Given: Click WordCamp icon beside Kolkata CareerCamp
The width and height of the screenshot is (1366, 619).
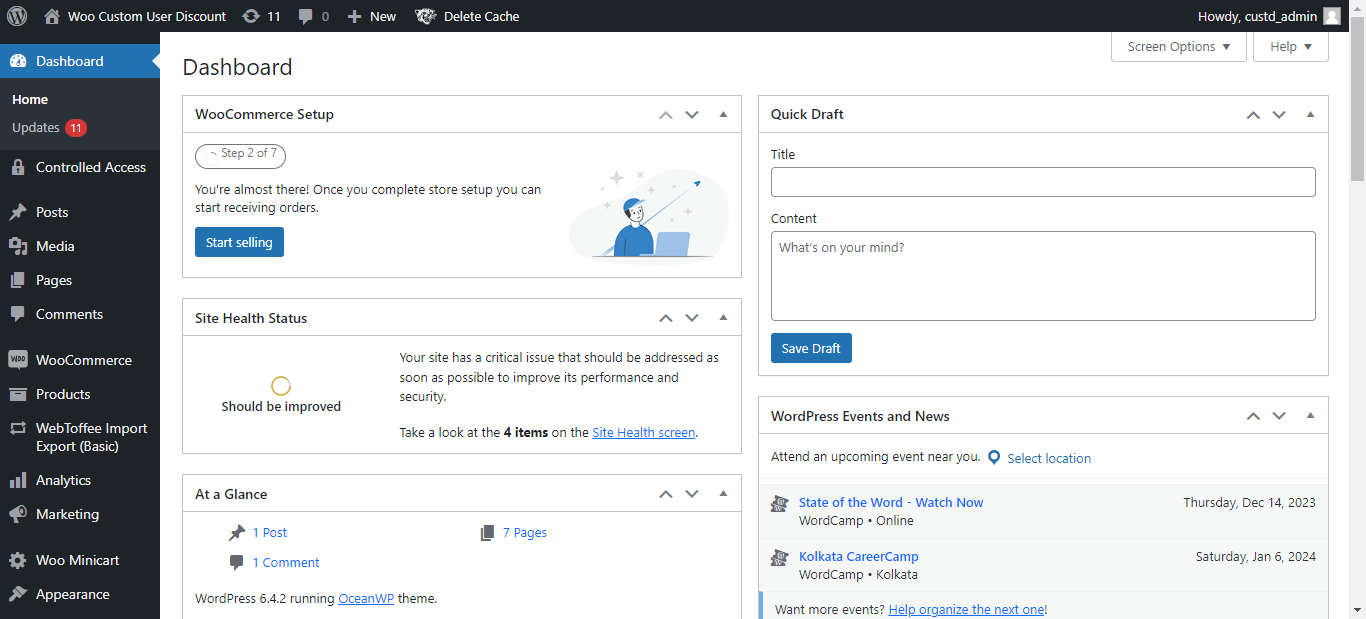Looking at the screenshot, I should click(x=780, y=558).
